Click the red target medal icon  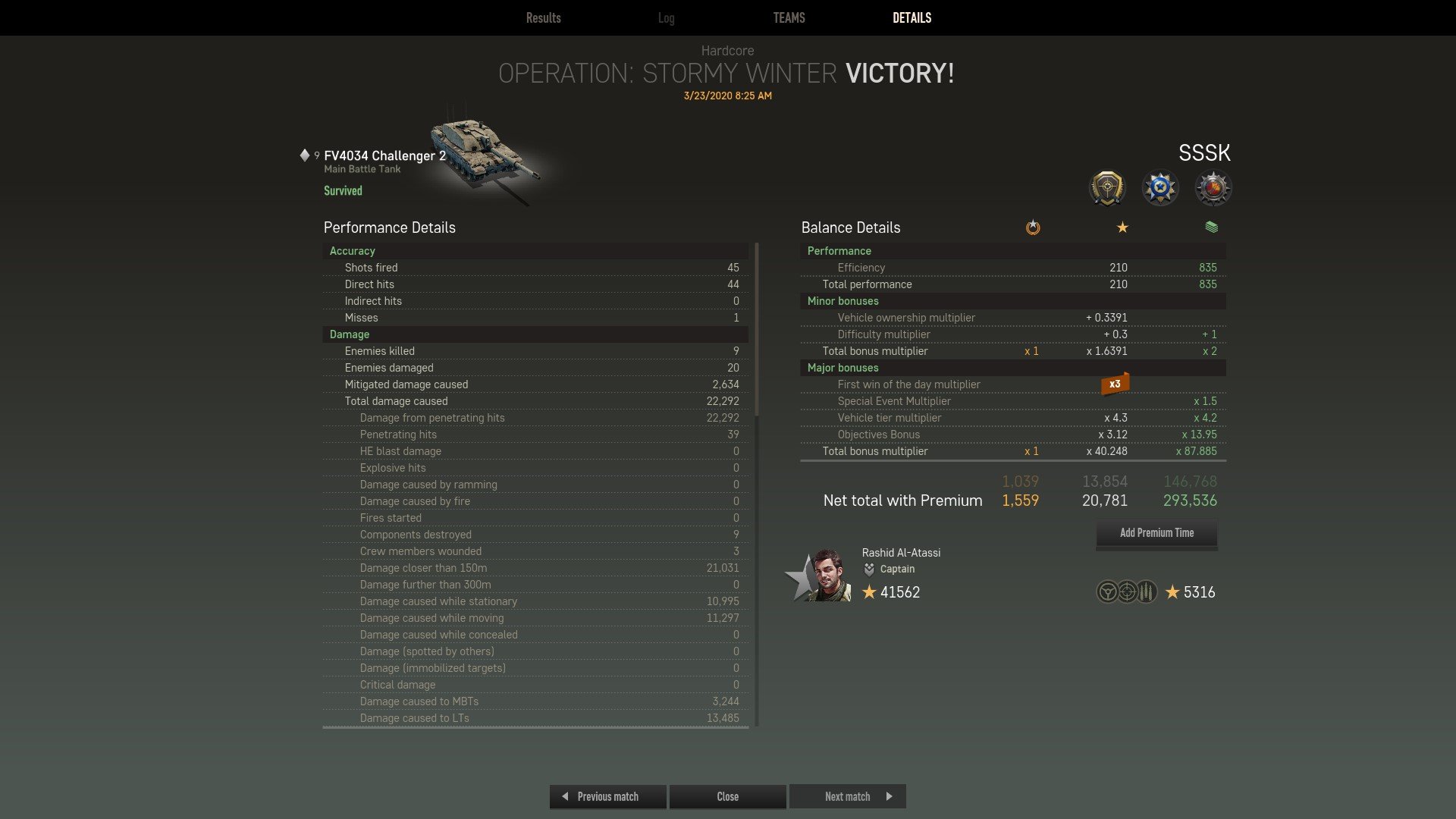tap(1213, 188)
